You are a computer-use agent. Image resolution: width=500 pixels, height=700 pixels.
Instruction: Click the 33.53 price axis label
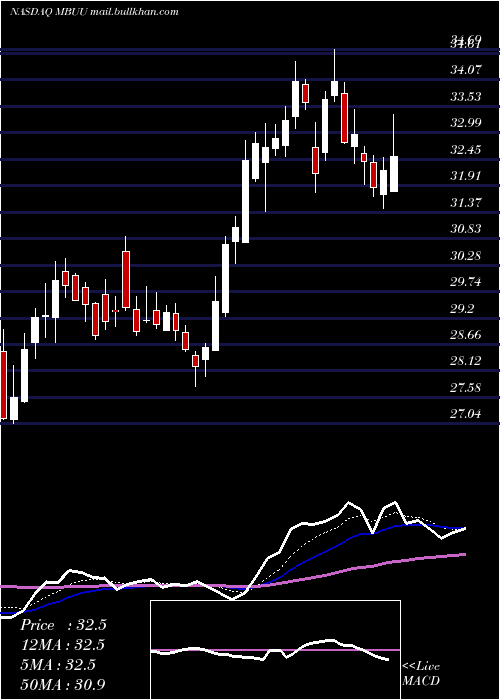tap(466, 96)
